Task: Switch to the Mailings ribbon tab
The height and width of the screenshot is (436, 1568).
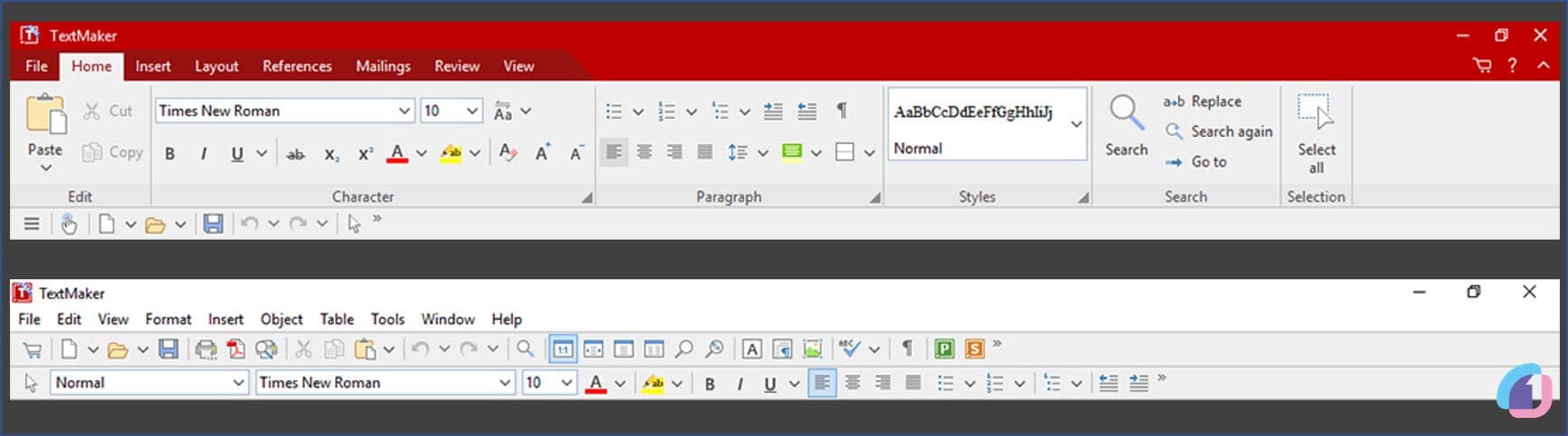Action: pyautogui.click(x=383, y=66)
